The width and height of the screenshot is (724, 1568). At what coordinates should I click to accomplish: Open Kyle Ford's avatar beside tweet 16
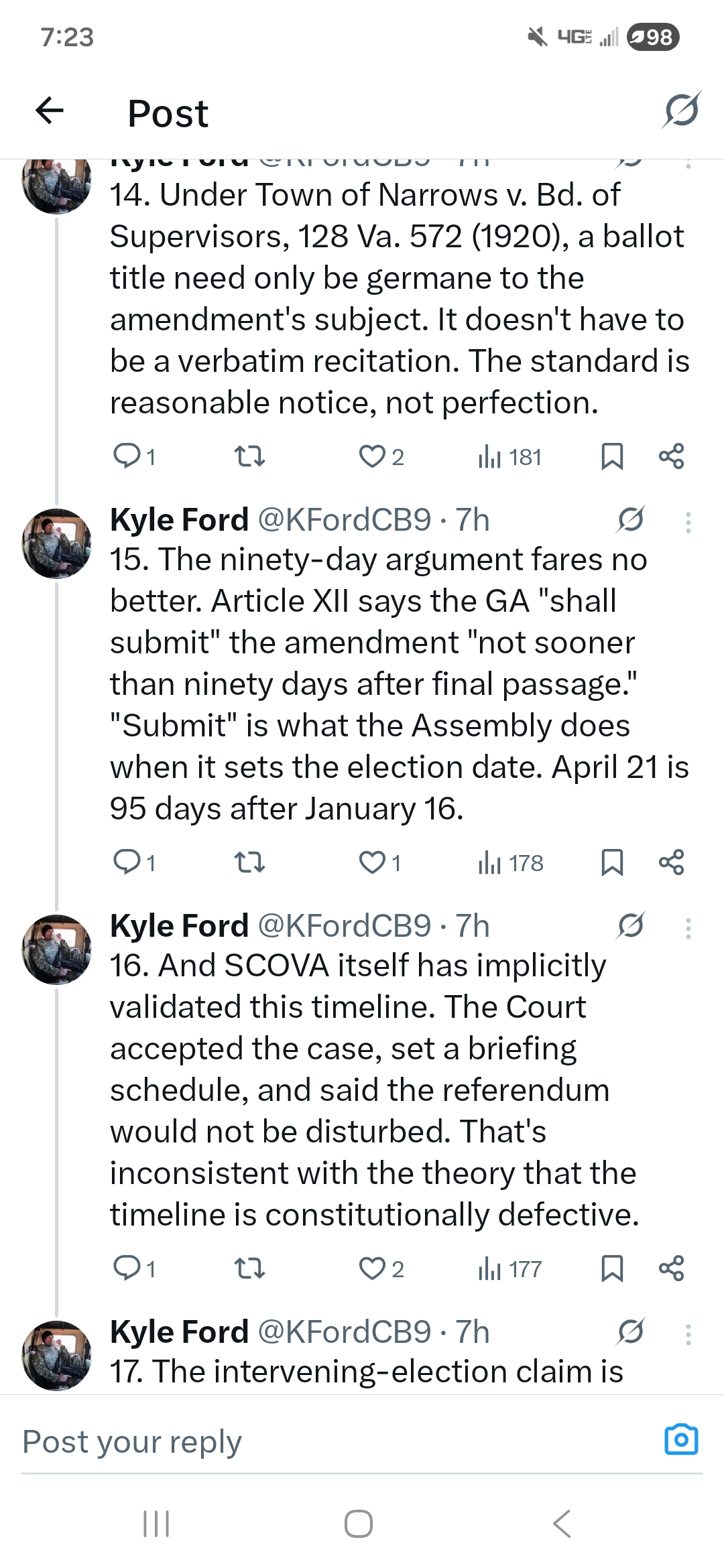point(56,949)
